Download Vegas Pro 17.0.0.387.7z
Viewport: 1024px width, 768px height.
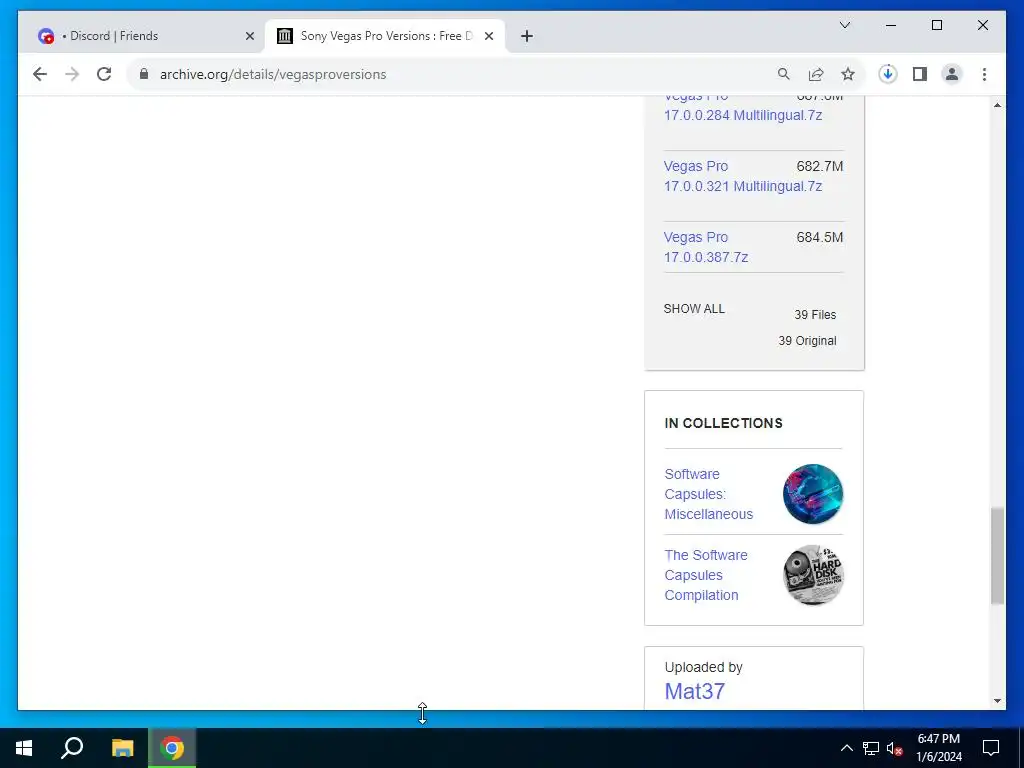(x=706, y=248)
